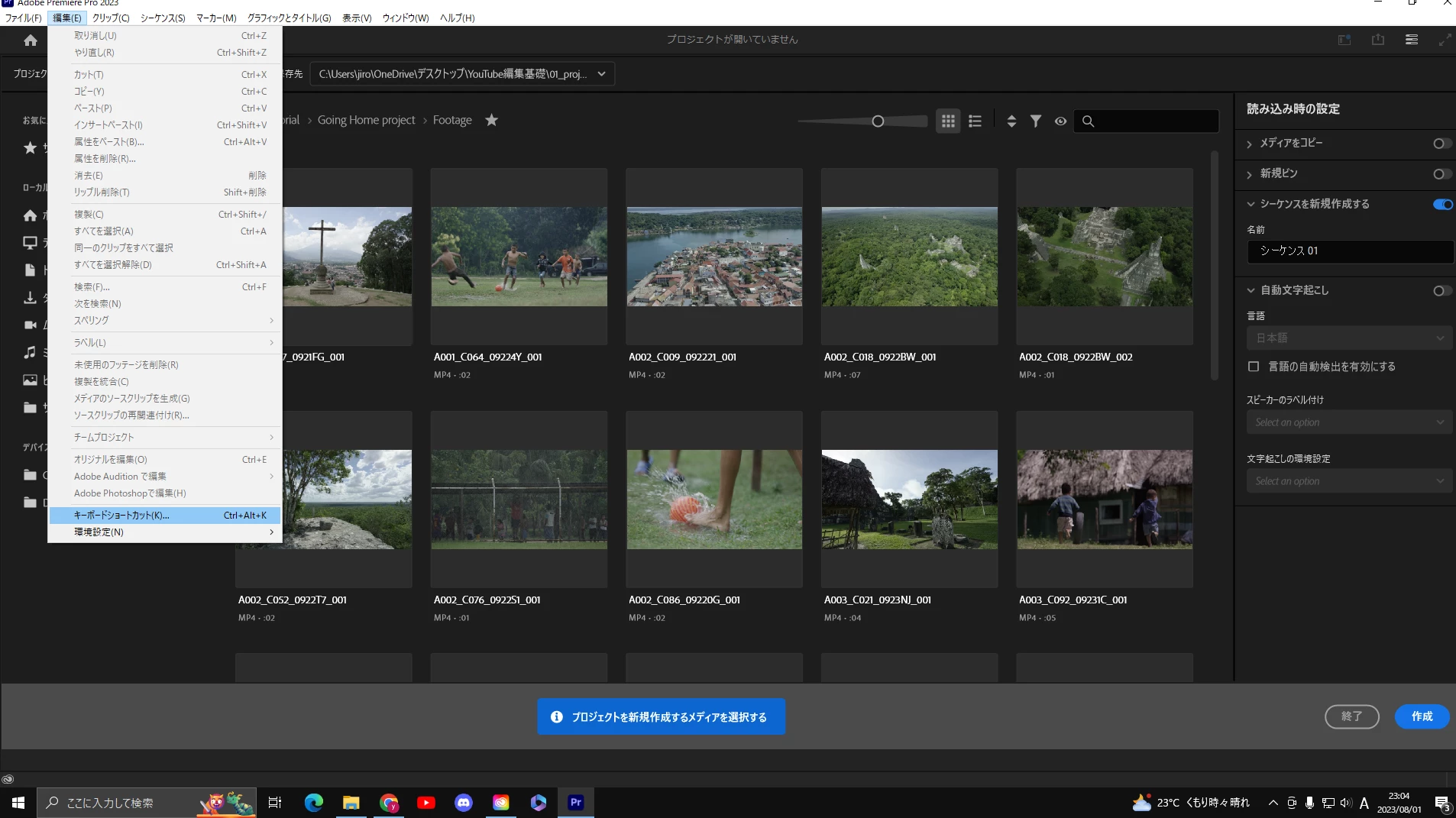Select clip thumbnail A001_C064_09224Y_001
This screenshot has height=818, width=1456.
click(x=519, y=257)
